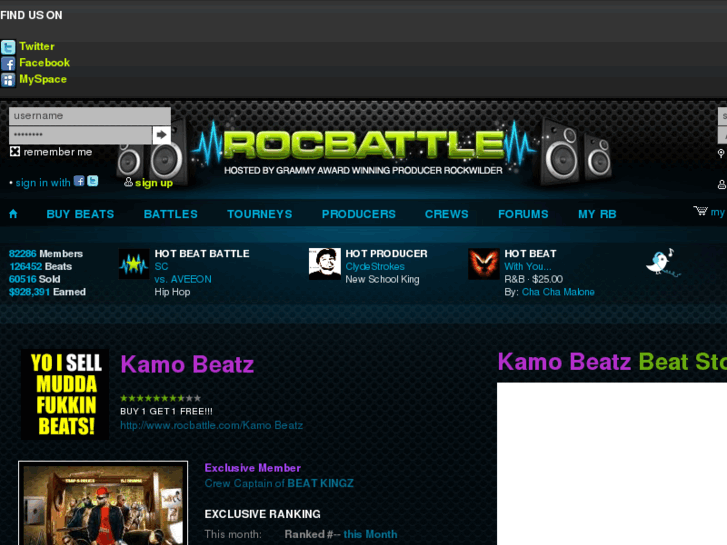Click the MySpace icon under Find Us On
Viewport: 727px width, 545px height.
pos(8,80)
